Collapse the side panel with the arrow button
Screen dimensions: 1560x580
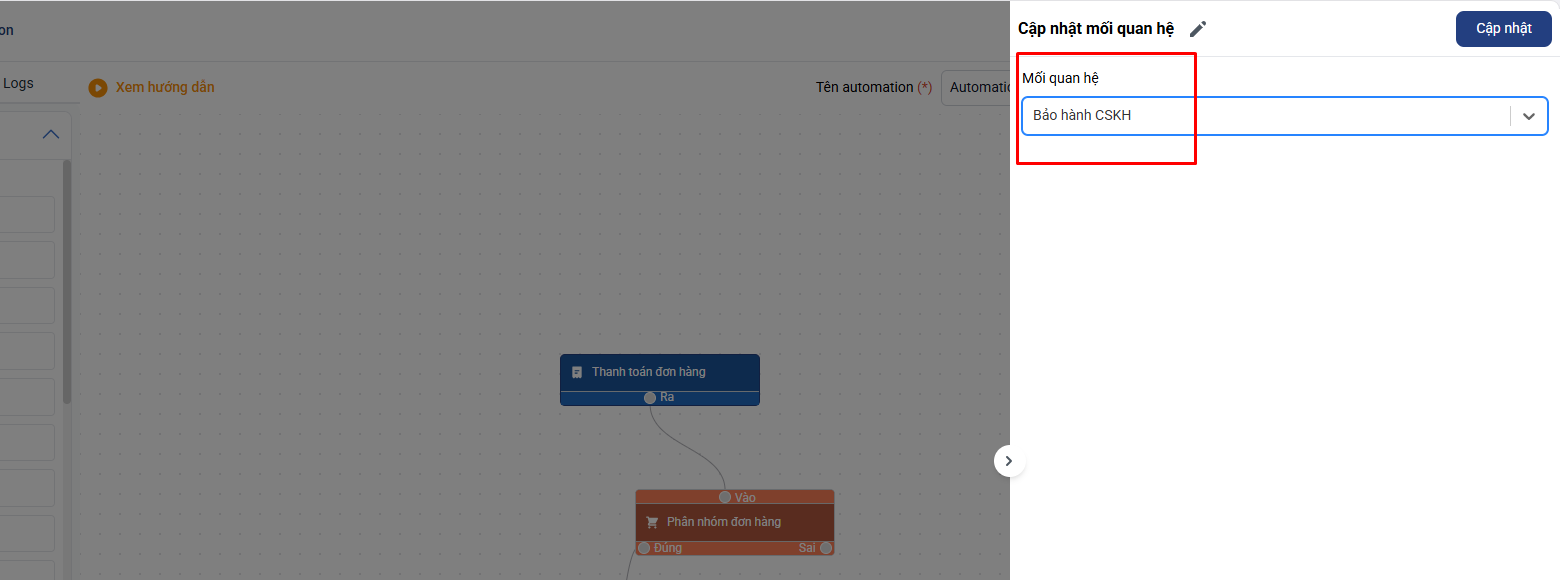click(x=1009, y=461)
